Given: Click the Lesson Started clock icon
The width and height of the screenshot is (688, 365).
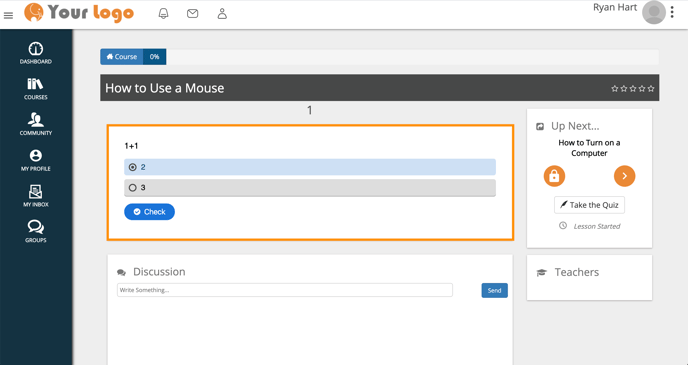Looking at the screenshot, I should (563, 225).
